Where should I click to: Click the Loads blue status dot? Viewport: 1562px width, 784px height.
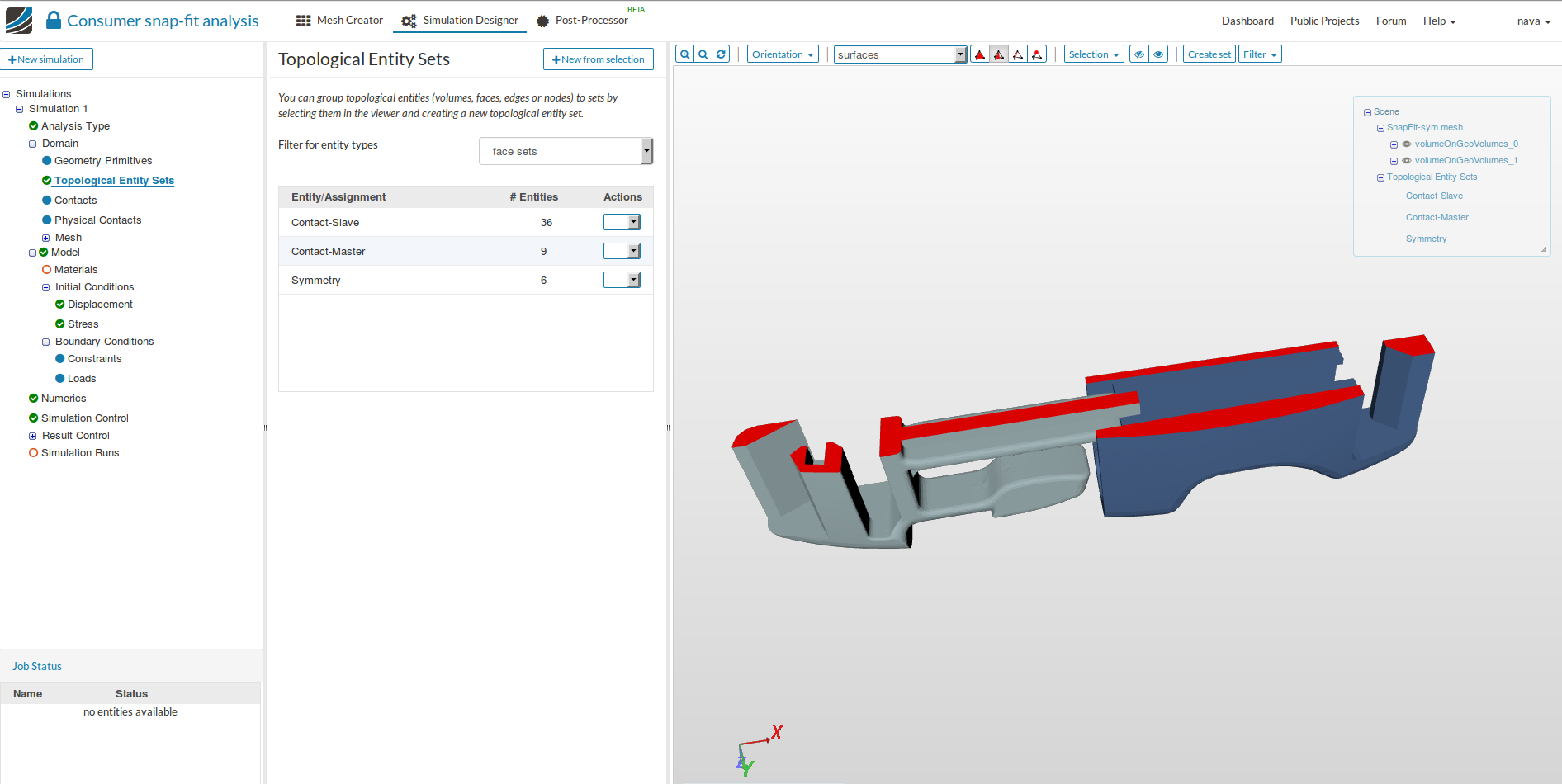(60, 379)
